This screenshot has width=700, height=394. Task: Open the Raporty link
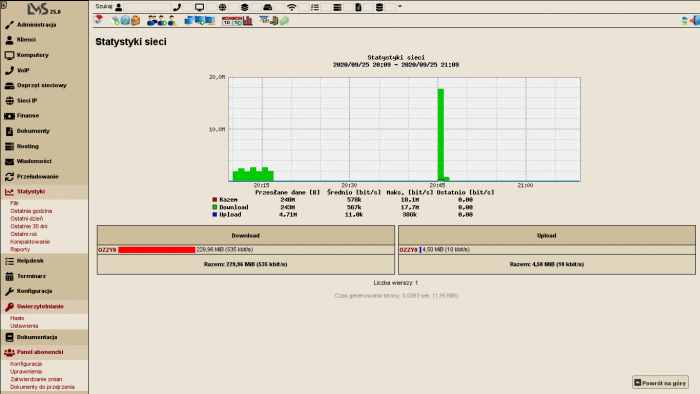point(20,249)
